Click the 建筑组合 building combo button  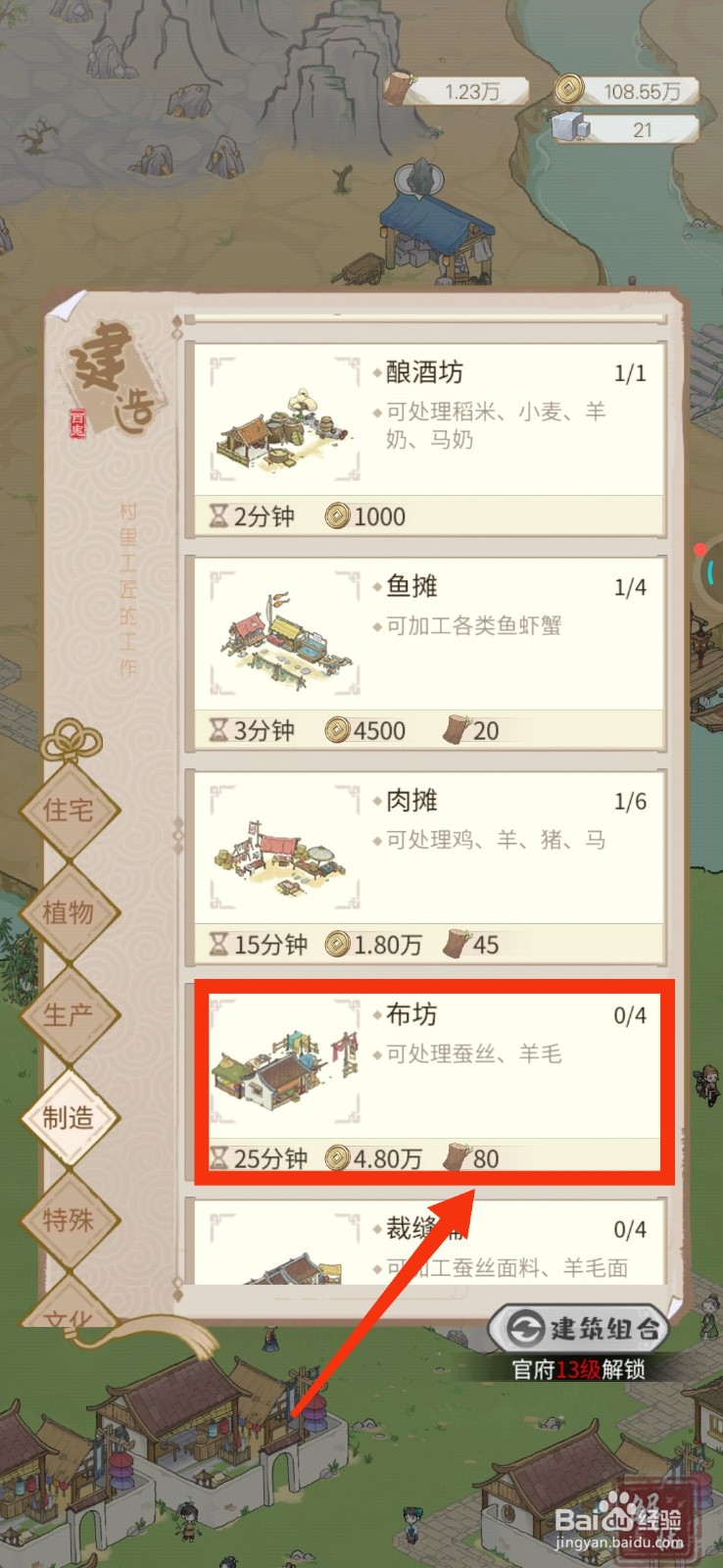[579, 1329]
